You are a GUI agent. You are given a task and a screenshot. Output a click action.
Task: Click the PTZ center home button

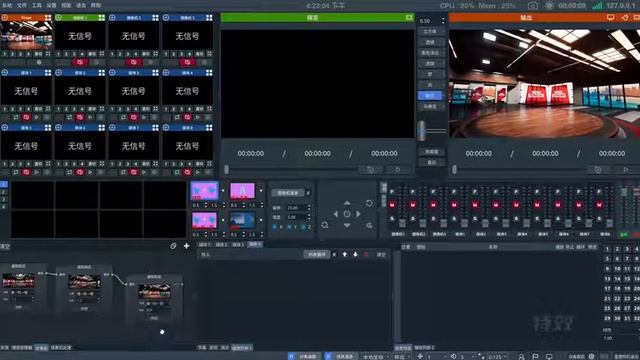click(x=347, y=214)
